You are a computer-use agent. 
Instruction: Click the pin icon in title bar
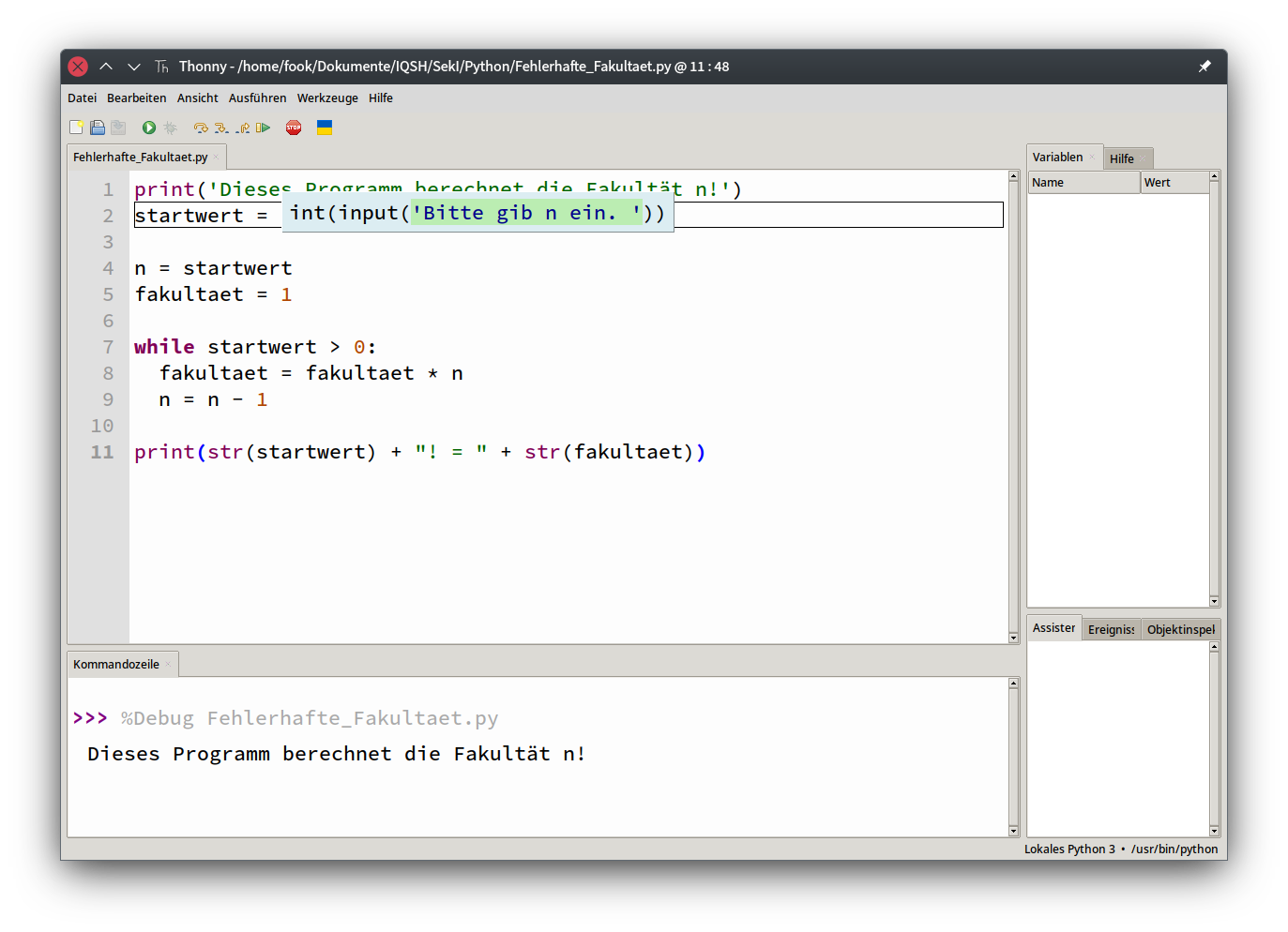click(x=1205, y=67)
